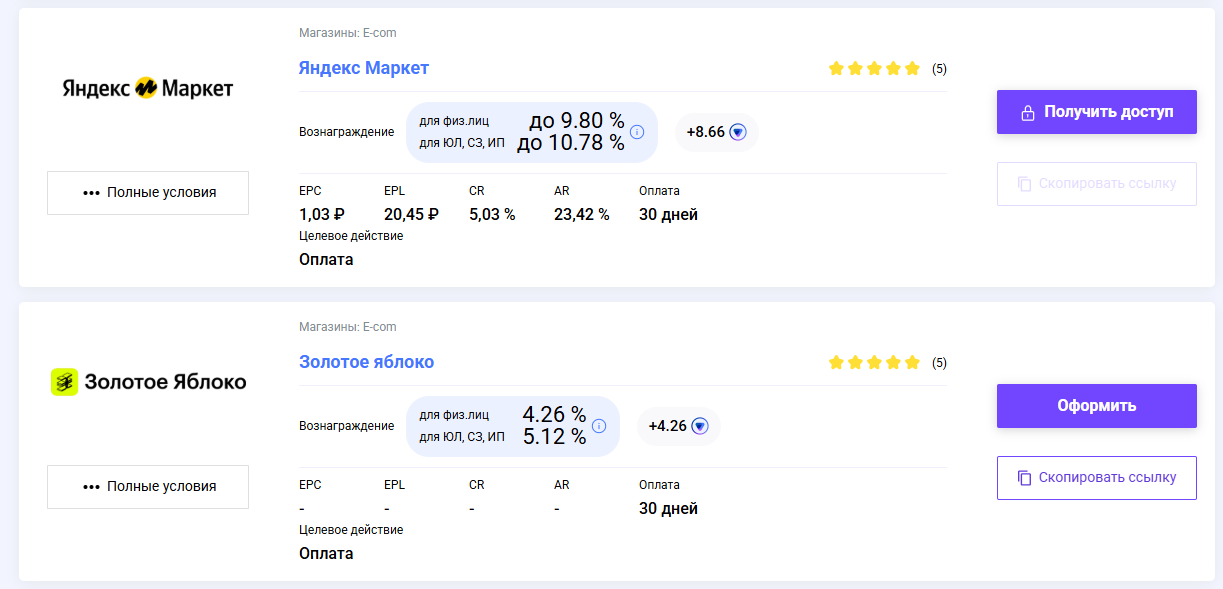Image resolution: width=1223 pixels, height=589 pixels.
Task: Click copy icon in active Скопировать ссылку button
Action: point(1024,478)
